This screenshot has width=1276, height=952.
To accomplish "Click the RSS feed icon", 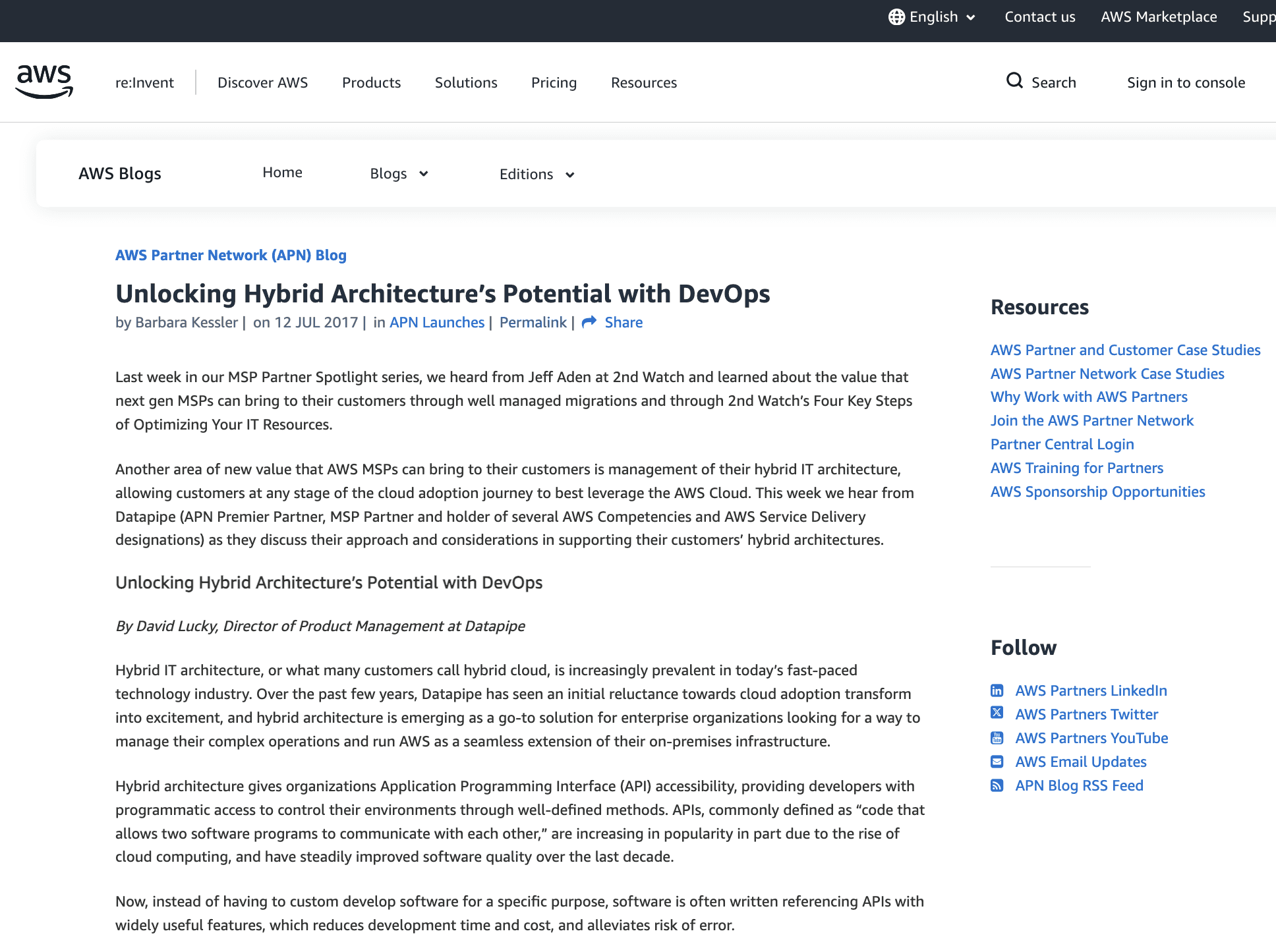I will (x=997, y=785).
